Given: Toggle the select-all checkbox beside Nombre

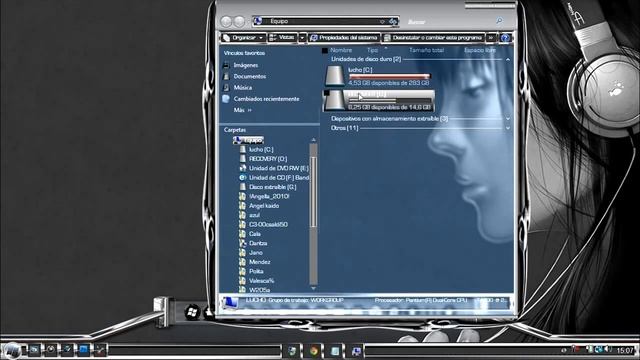Looking at the screenshot, I should click(325, 50).
